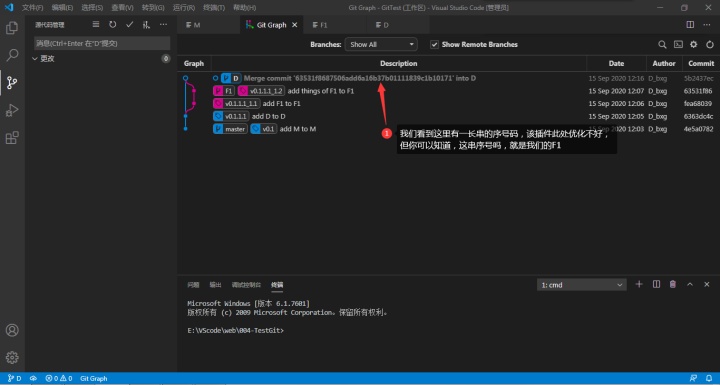Screen dimensions: 720x385
Task: Open the 终端(T) menu
Action: point(214,7)
